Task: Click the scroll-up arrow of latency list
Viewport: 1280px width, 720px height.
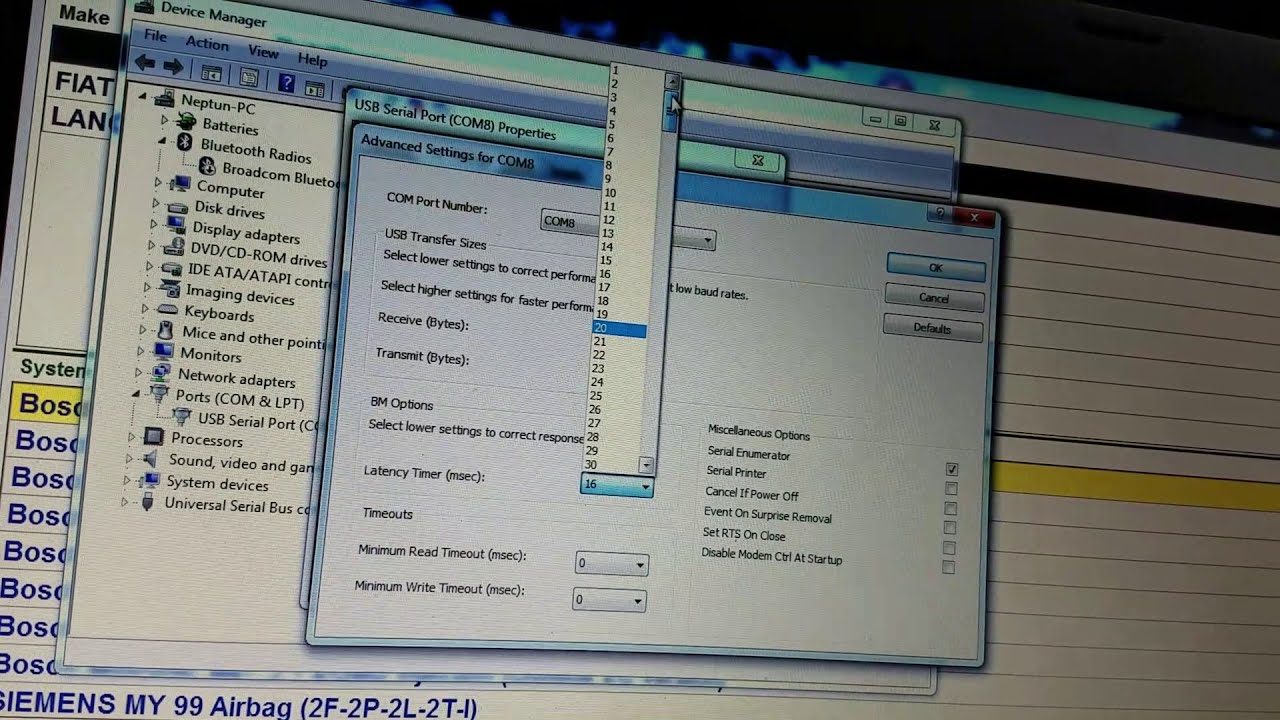Action: click(672, 82)
